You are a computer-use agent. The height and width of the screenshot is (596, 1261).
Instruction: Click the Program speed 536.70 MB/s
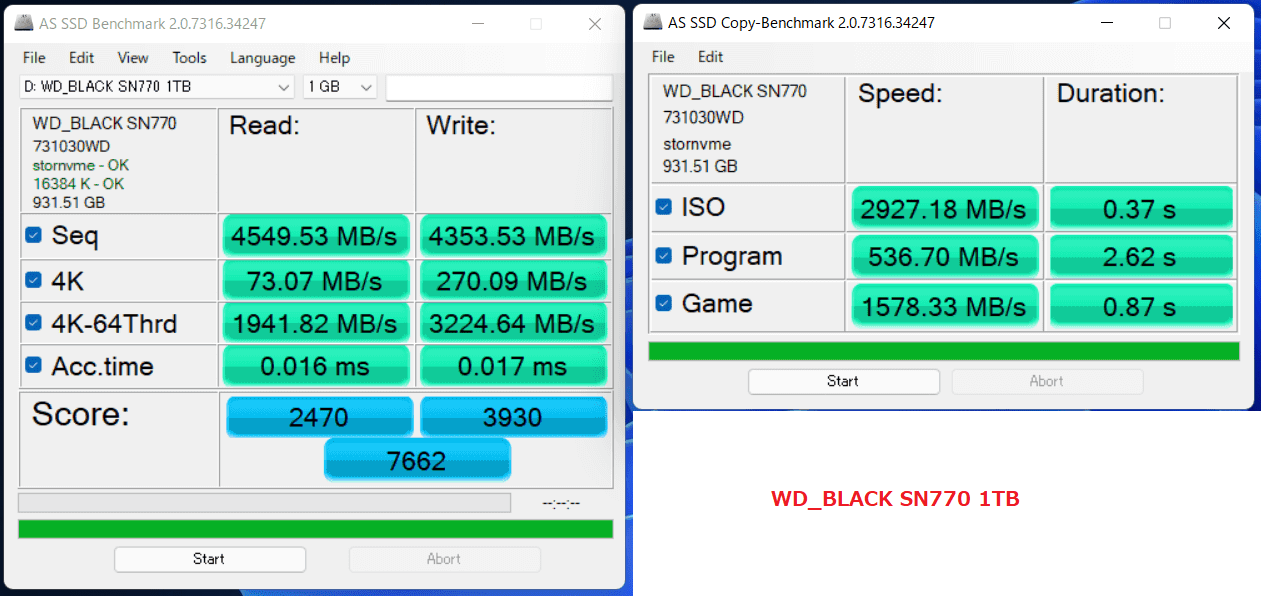coord(945,256)
